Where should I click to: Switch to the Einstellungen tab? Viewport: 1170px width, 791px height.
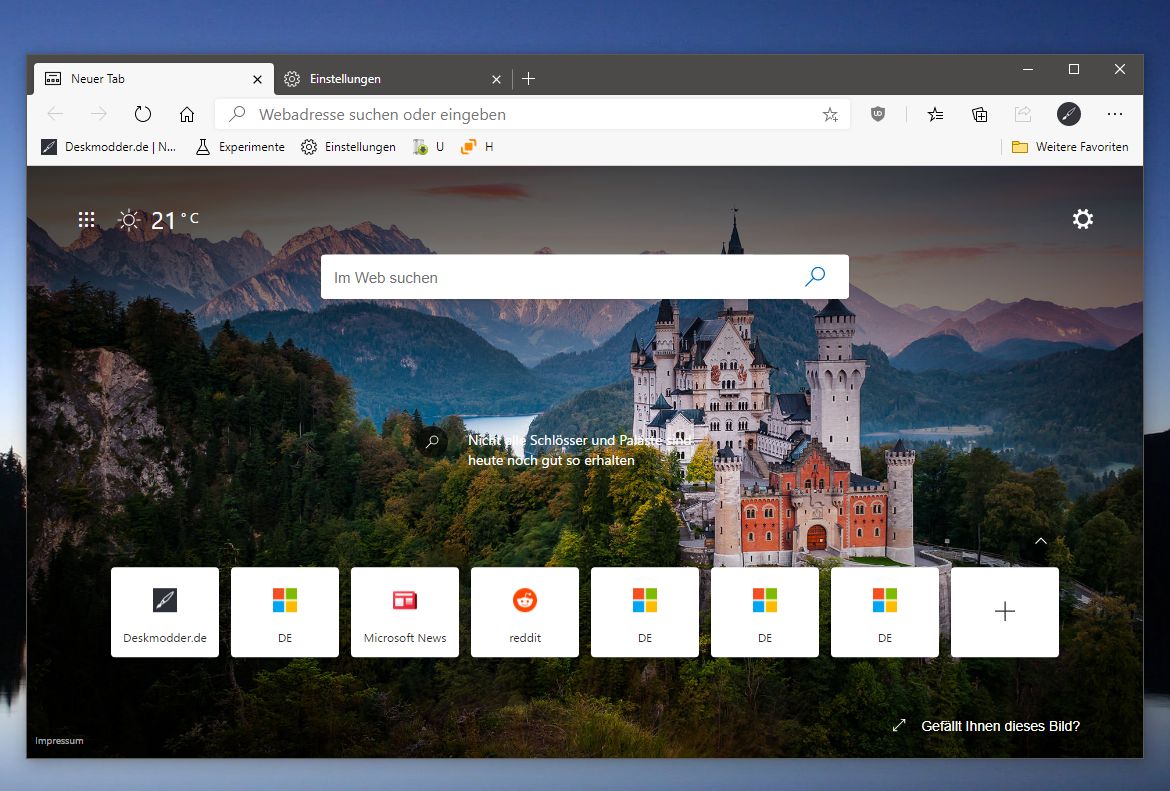[345, 79]
